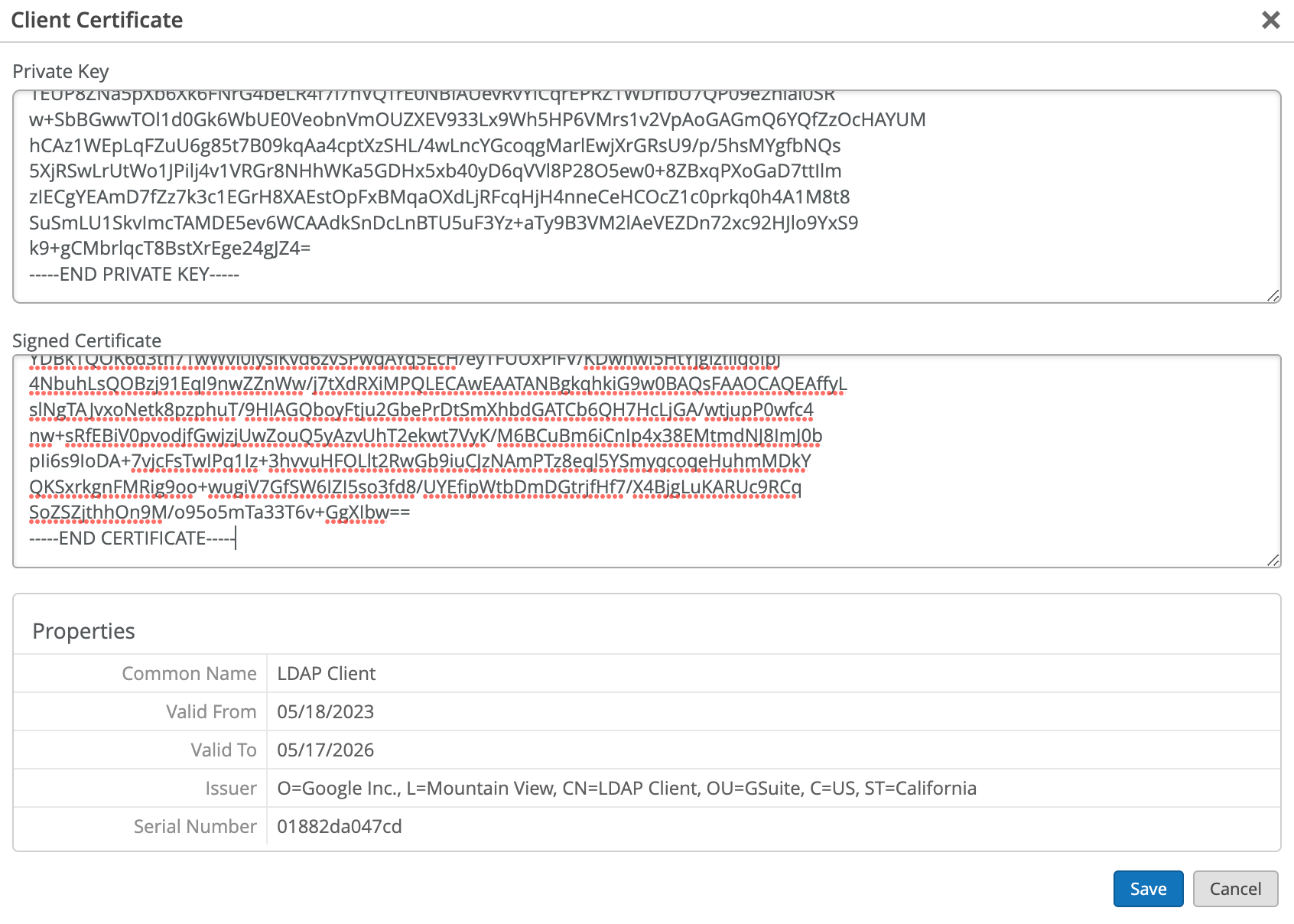Screen dimensions: 1294x924
Task: Click the Valid From date 05/18/2023
Action: (326, 712)
